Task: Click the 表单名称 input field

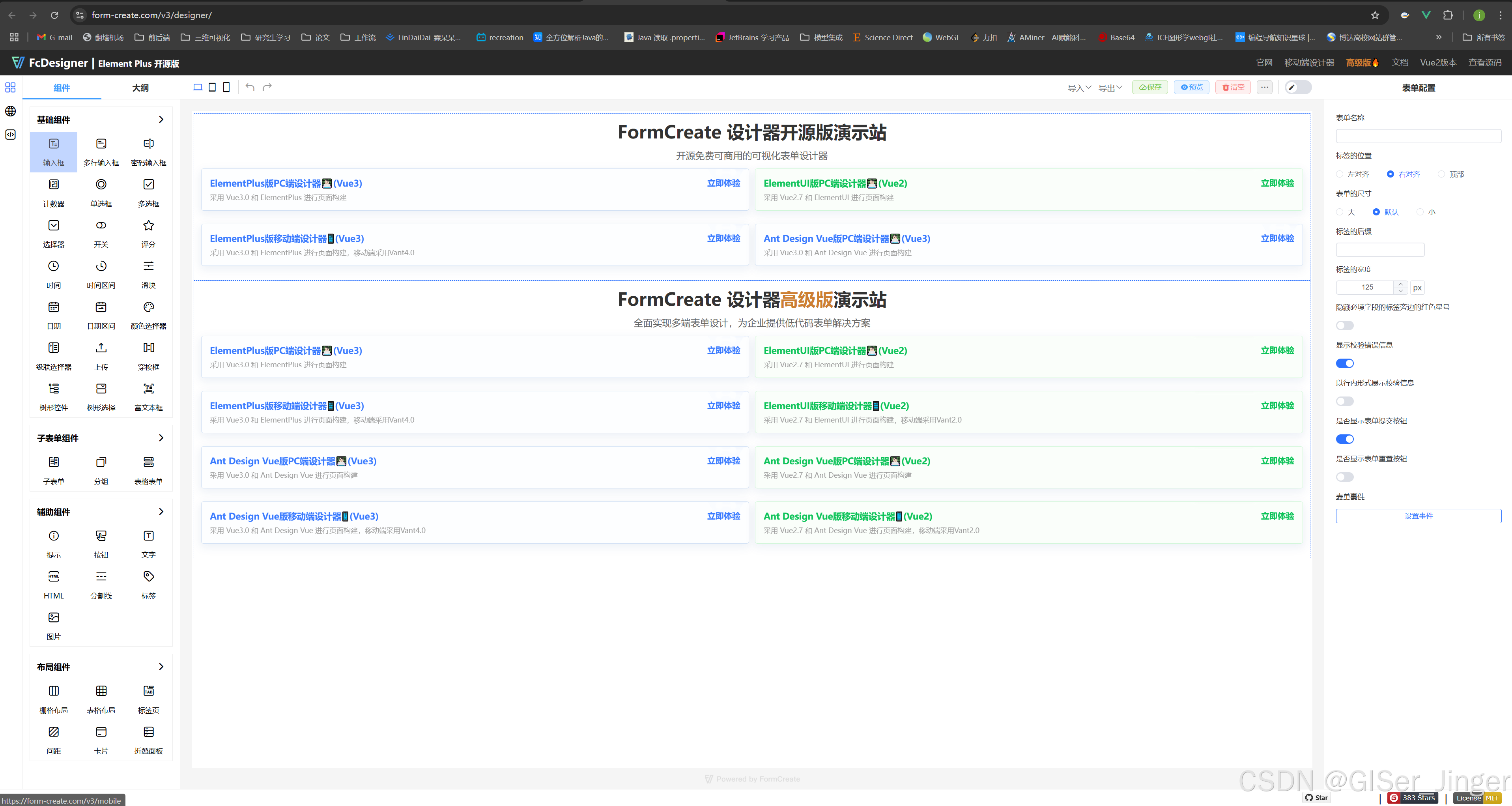Action: click(1418, 136)
